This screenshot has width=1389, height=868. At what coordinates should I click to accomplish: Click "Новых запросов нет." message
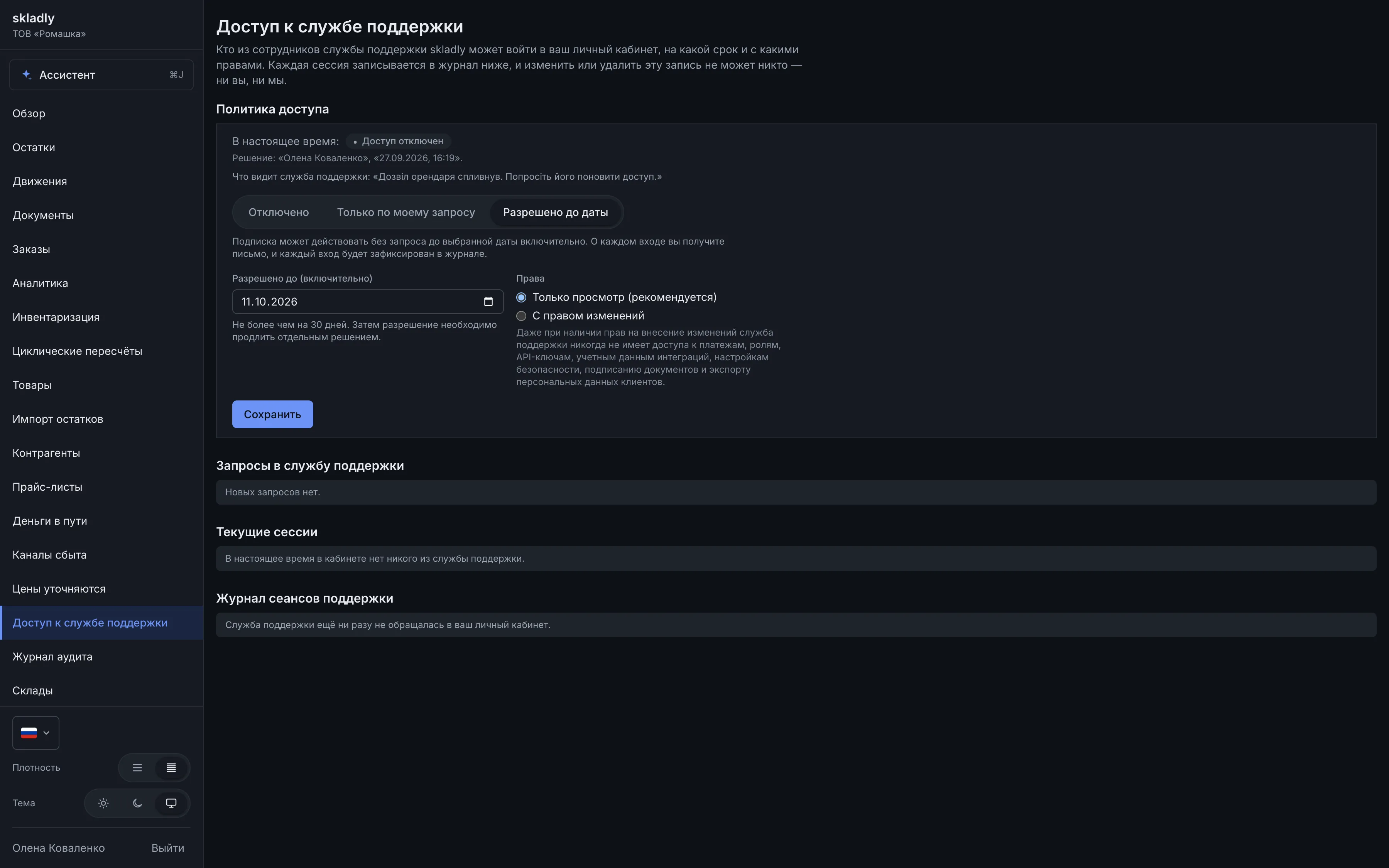[273, 492]
